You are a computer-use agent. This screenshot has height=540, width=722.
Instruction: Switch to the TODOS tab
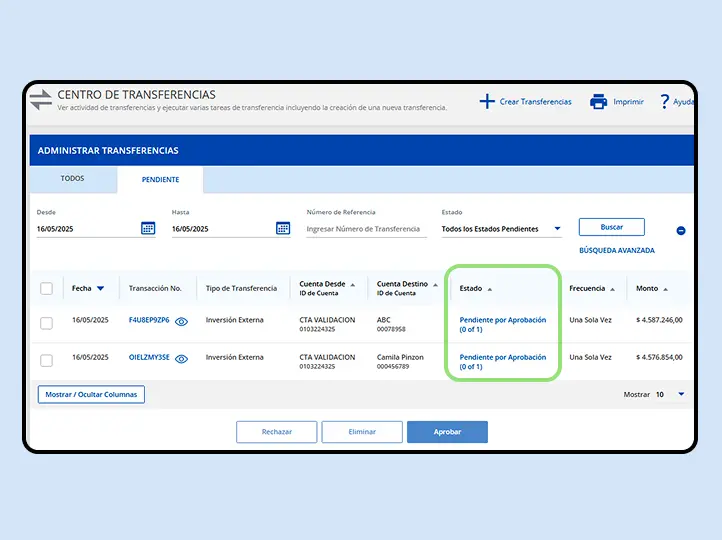(x=73, y=178)
